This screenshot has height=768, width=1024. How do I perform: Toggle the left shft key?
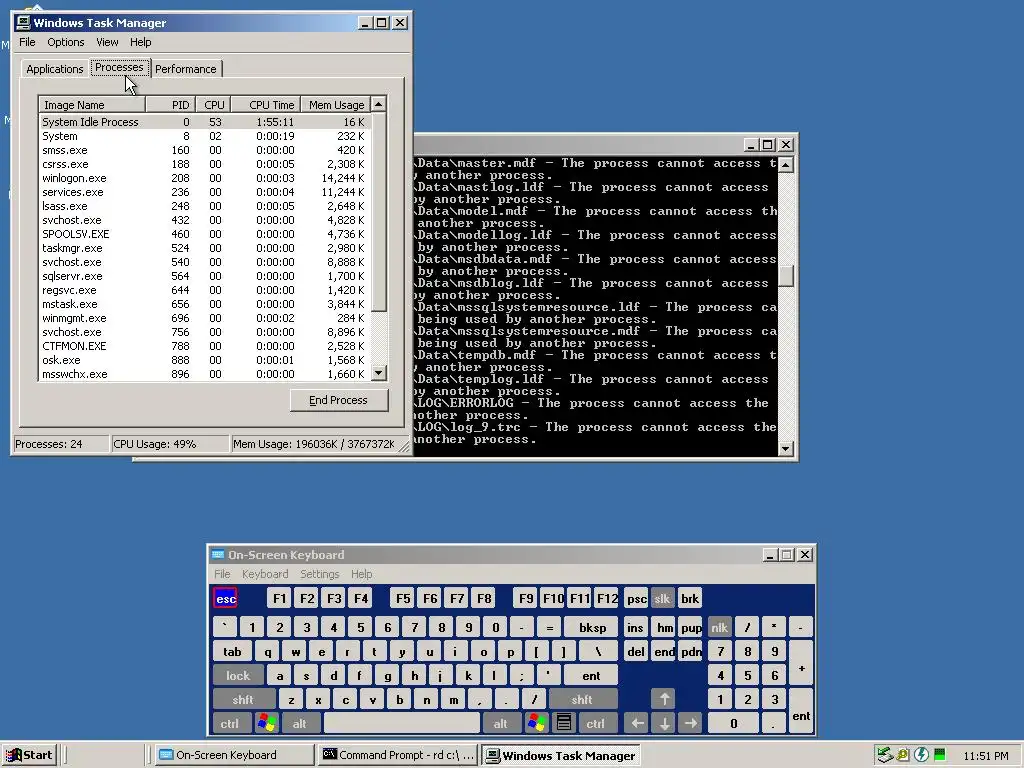(x=243, y=699)
